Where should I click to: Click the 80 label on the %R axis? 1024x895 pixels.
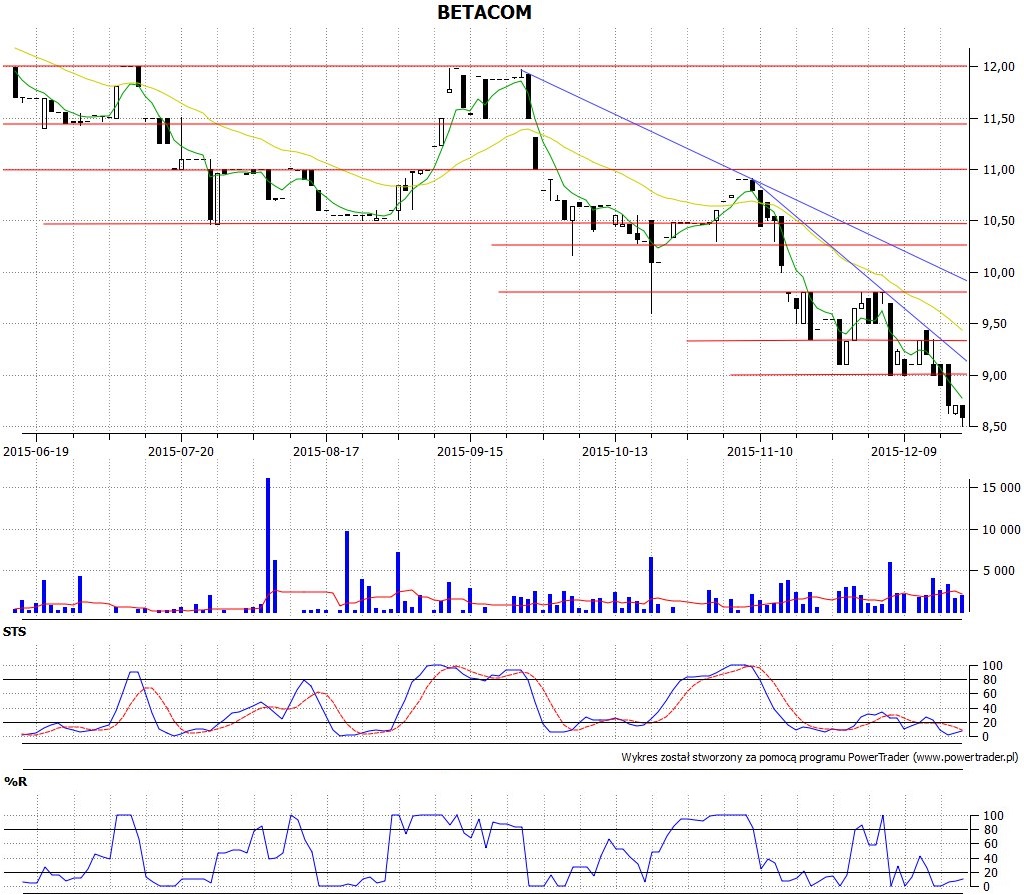click(x=990, y=830)
